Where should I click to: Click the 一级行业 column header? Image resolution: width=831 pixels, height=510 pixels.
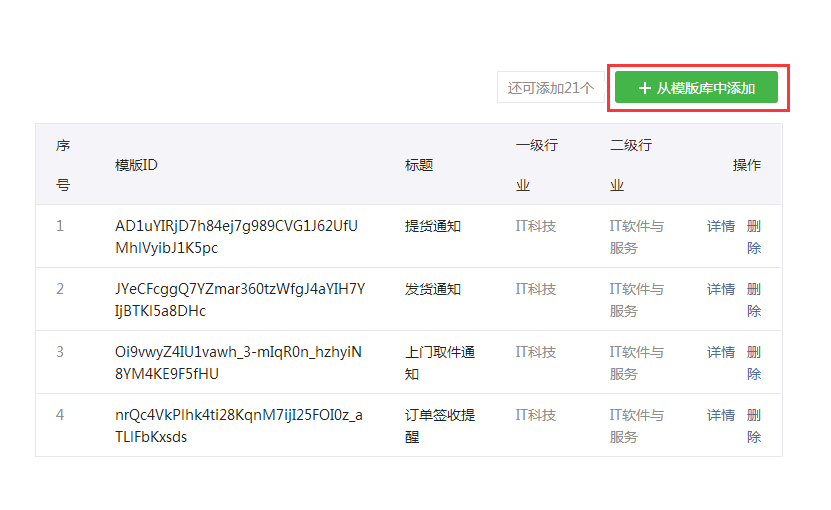pyautogui.click(x=537, y=165)
